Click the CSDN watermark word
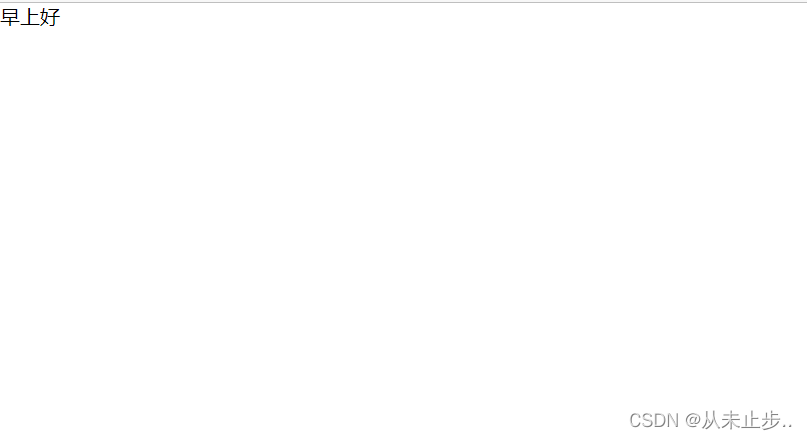 point(654,420)
